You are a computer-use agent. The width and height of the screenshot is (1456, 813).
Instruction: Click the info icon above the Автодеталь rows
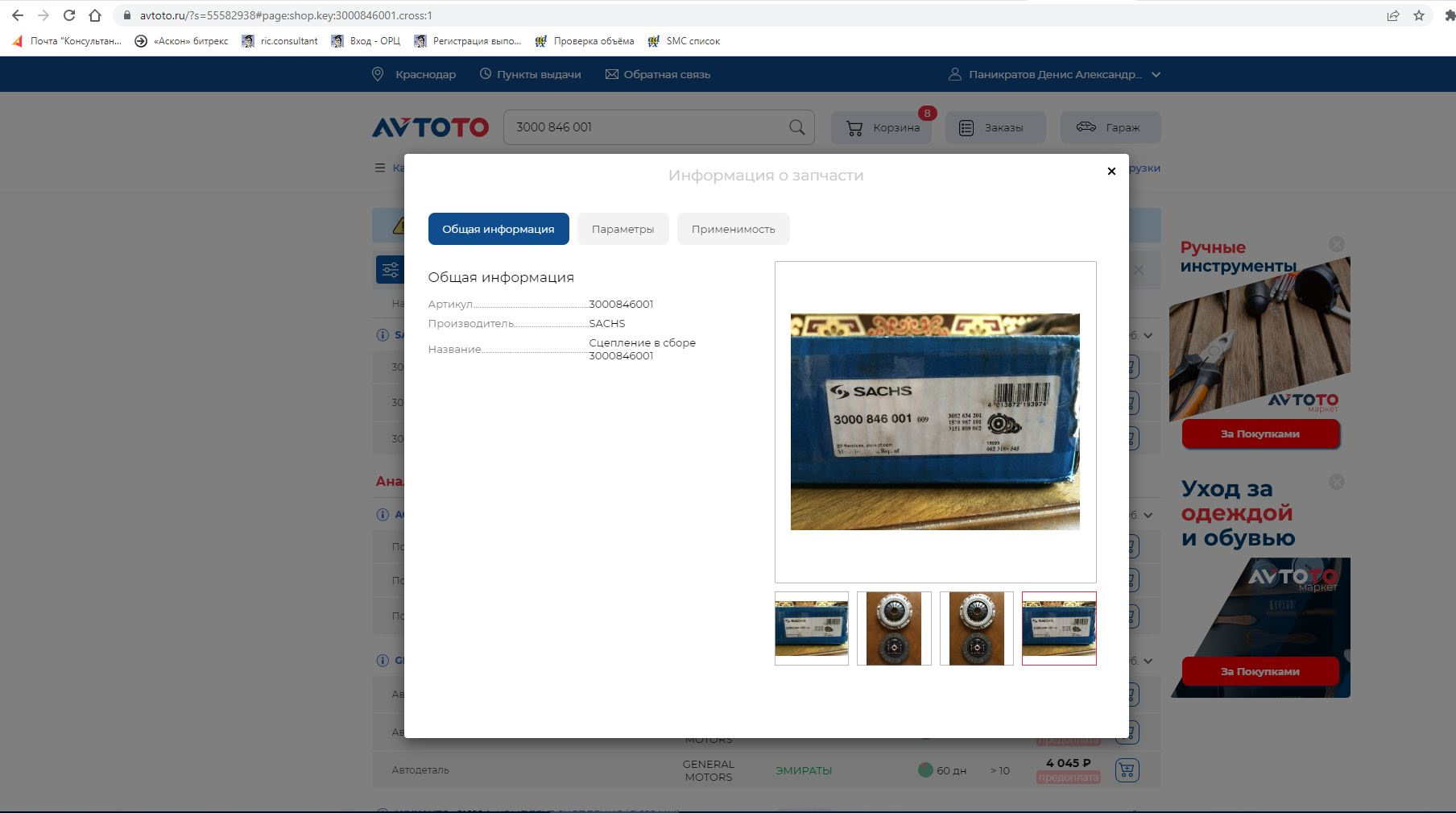coord(383,660)
